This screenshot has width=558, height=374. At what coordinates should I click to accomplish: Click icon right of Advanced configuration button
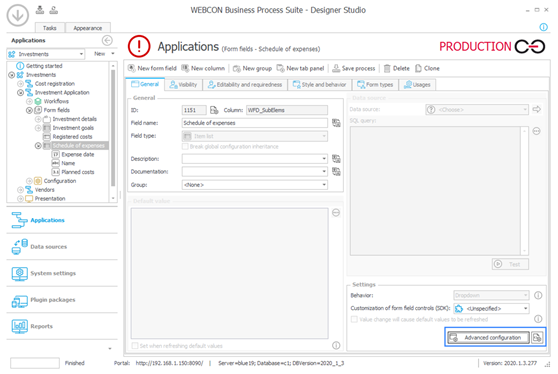click(537, 337)
